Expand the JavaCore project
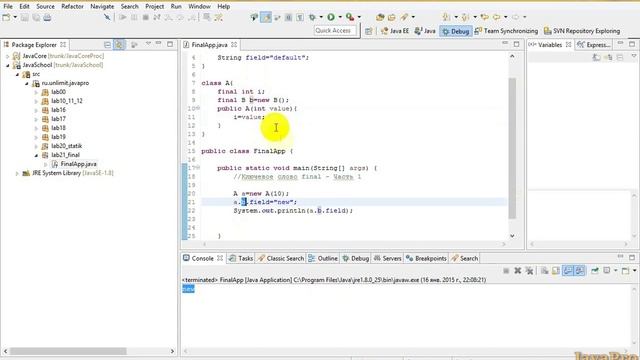This screenshot has width=640, height=360. click(7, 56)
